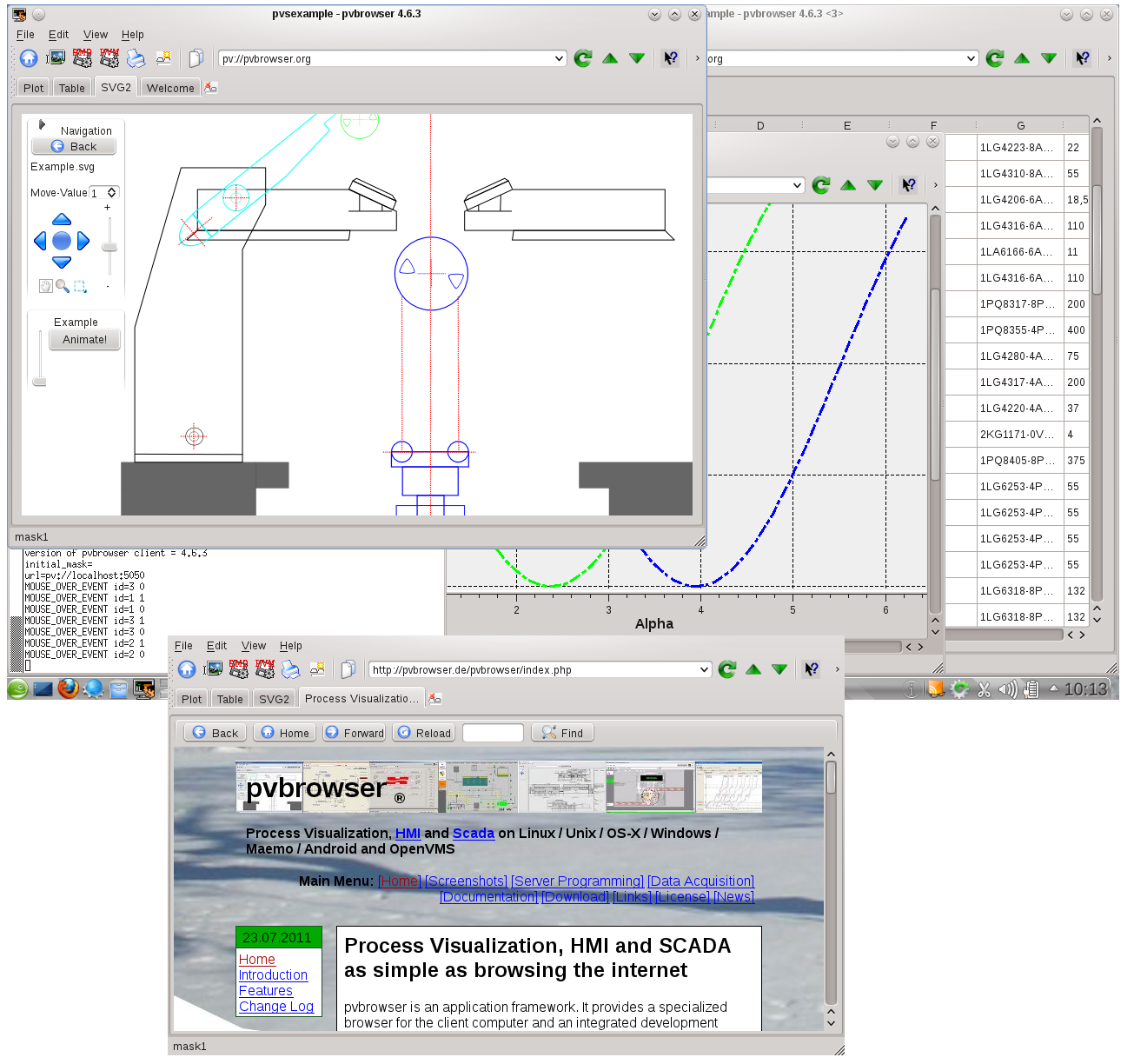Screen dimensions: 1134x1064
Task: Move SVG view right with blue right arrow
Action: click(83, 241)
